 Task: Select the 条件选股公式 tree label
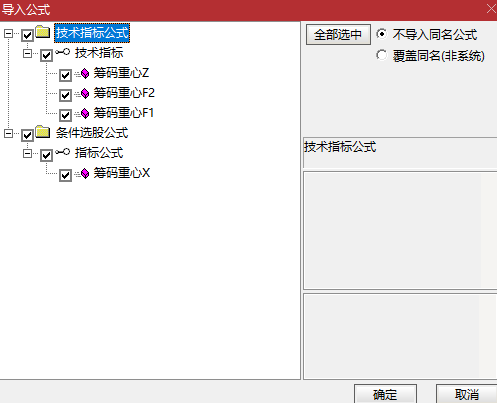click(92, 133)
